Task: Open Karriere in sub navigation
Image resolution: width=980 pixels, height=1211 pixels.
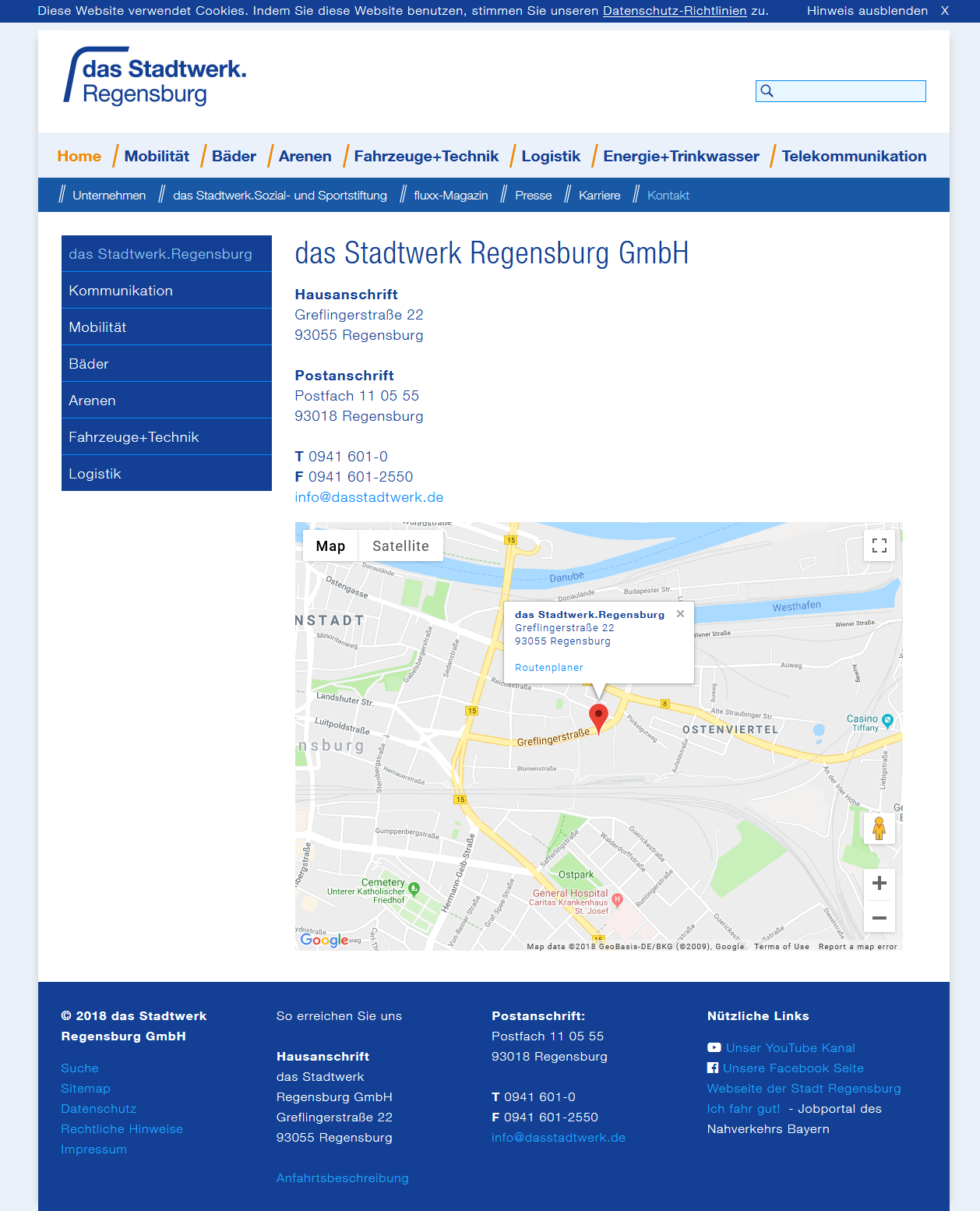Action: pyautogui.click(x=600, y=196)
